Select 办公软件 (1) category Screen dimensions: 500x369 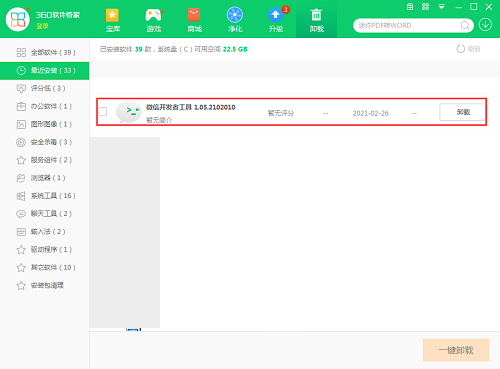tap(44, 106)
